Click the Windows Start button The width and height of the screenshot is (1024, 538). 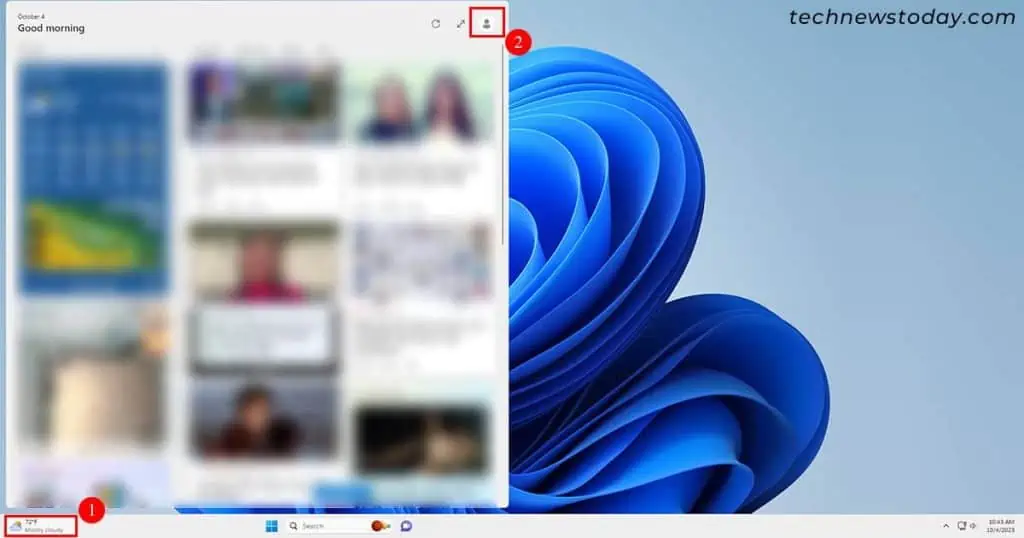point(270,526)
